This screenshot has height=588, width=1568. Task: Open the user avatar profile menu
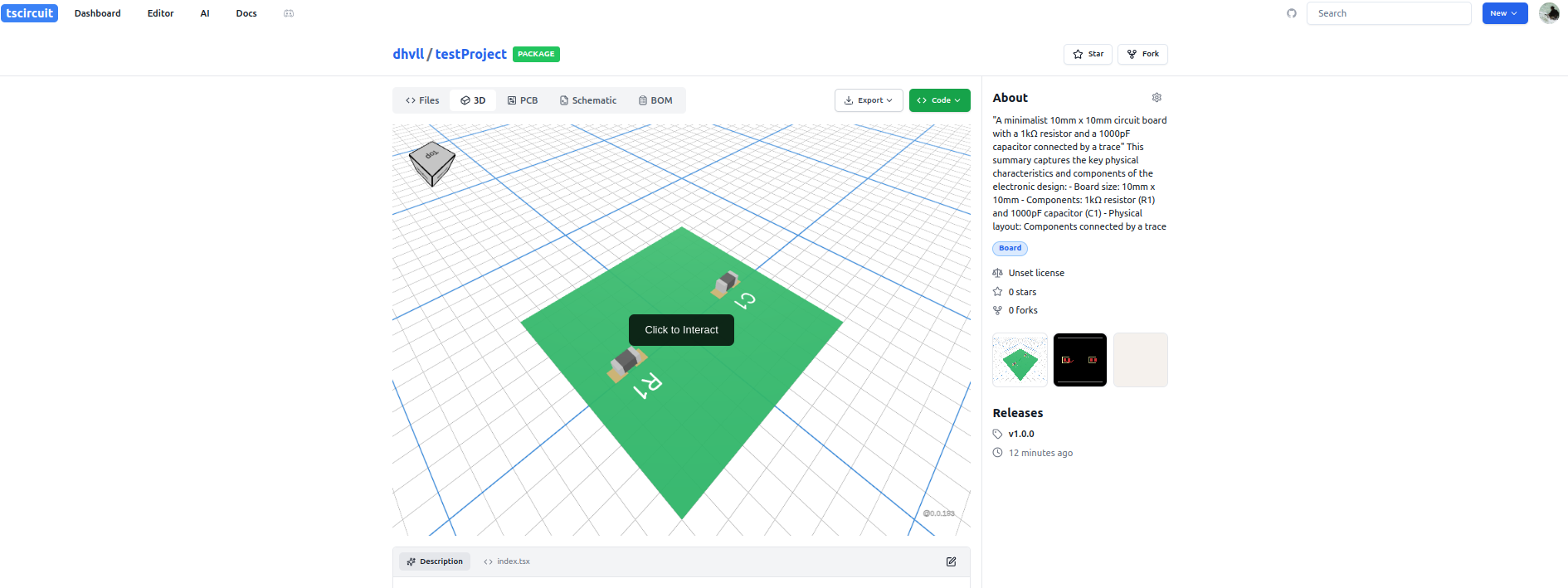click(x=1548, y=13)
